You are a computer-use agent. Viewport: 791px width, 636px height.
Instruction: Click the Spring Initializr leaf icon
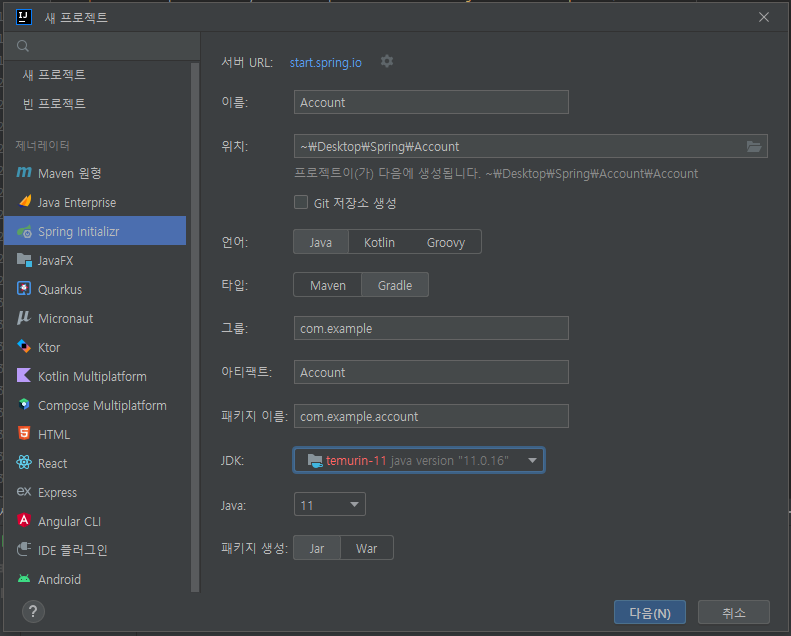point(24,231)
